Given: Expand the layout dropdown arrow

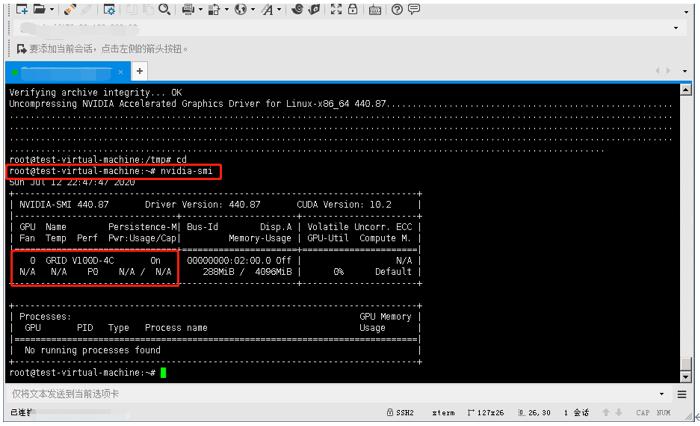Looking at the screenshot, I should coord(227,9).
